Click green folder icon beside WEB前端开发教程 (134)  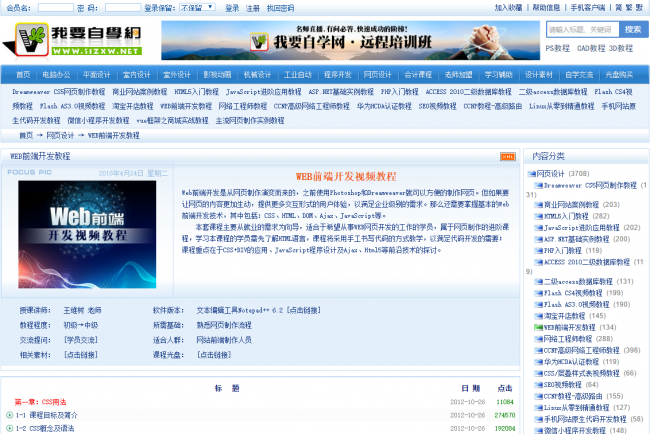[538, 327]
